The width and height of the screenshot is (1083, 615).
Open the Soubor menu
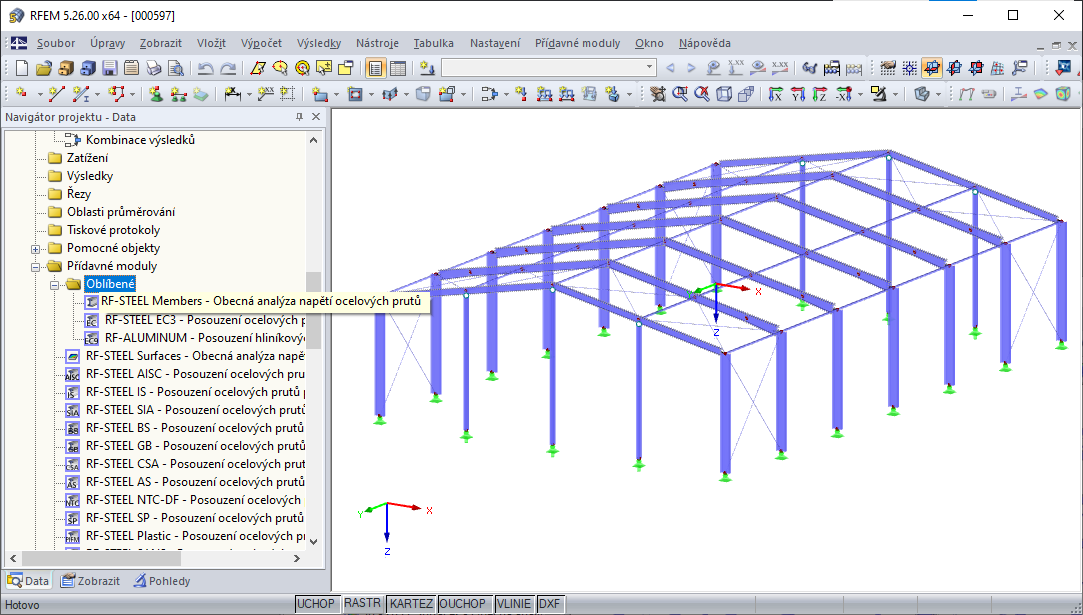56,43
